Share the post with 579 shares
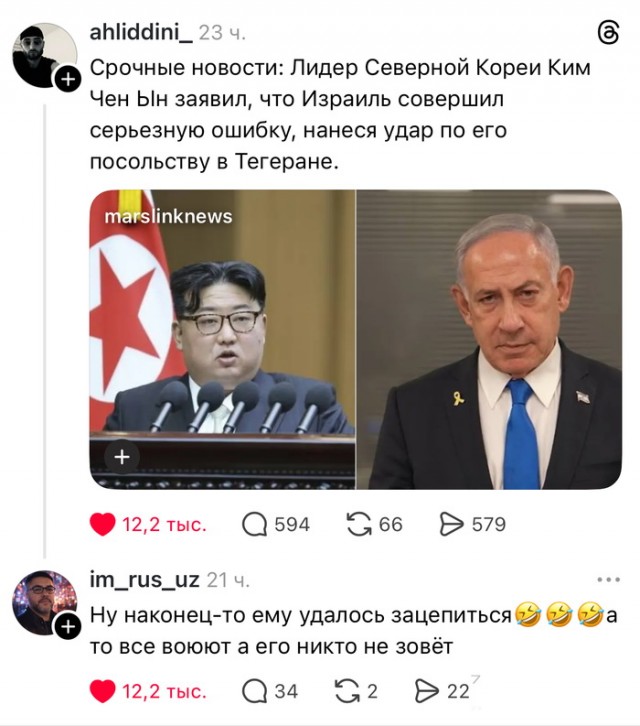This screenshot has width=640, height=726. [451, 525]
